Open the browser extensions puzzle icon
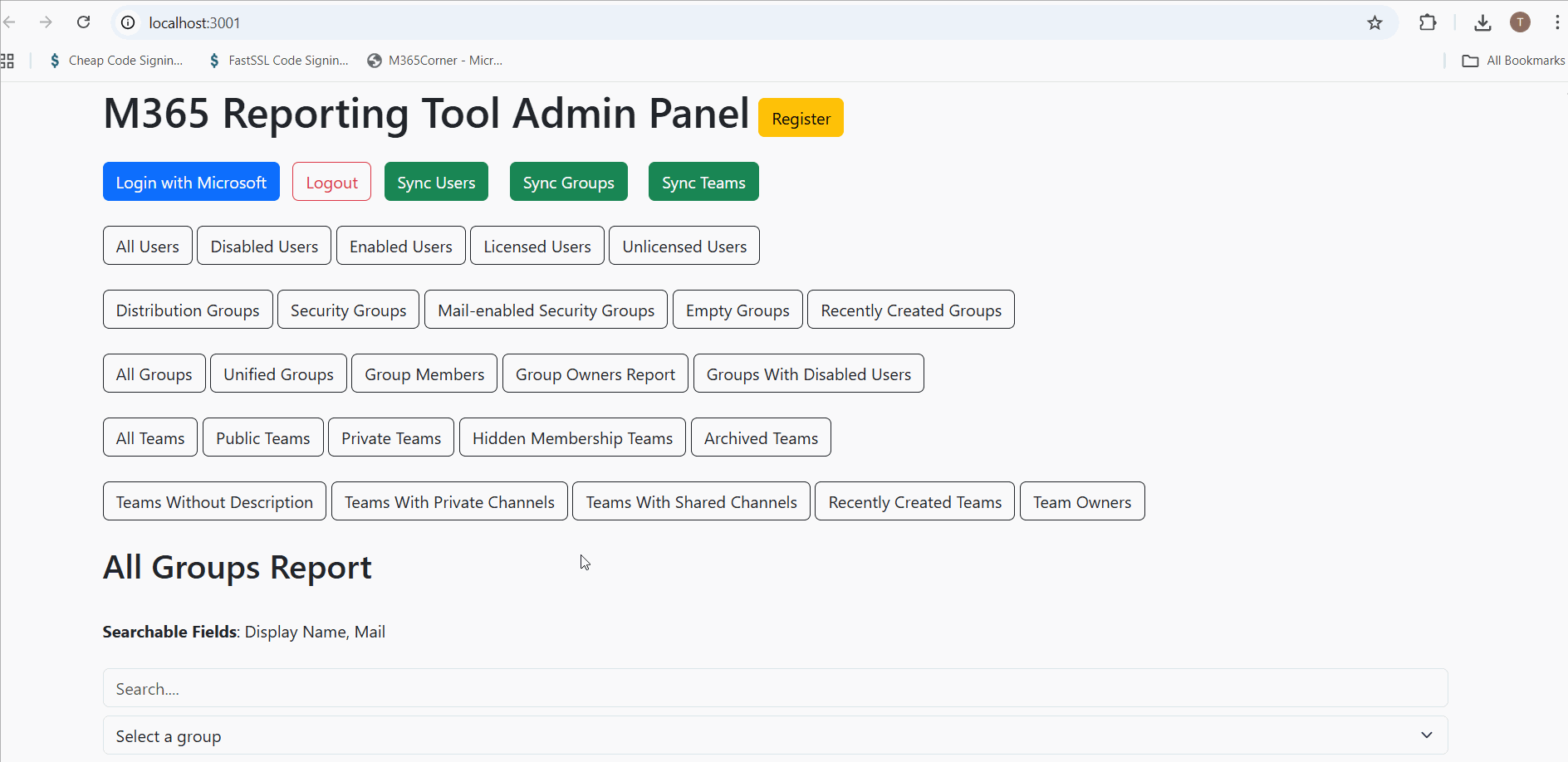Screen dimensions: 1568x762 [x=1428, y=22]
